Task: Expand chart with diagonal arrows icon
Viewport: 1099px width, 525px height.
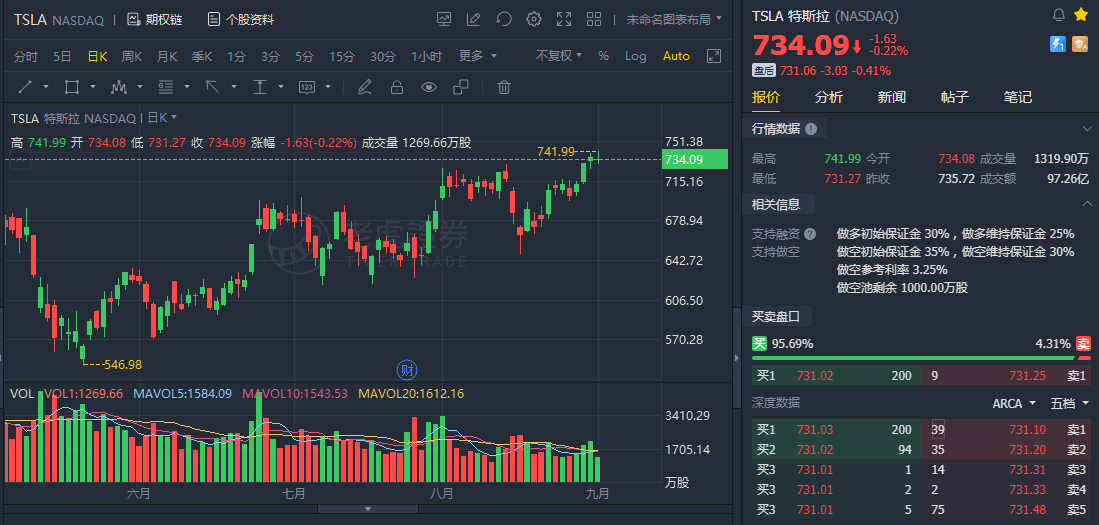Action: coord(714,56)
